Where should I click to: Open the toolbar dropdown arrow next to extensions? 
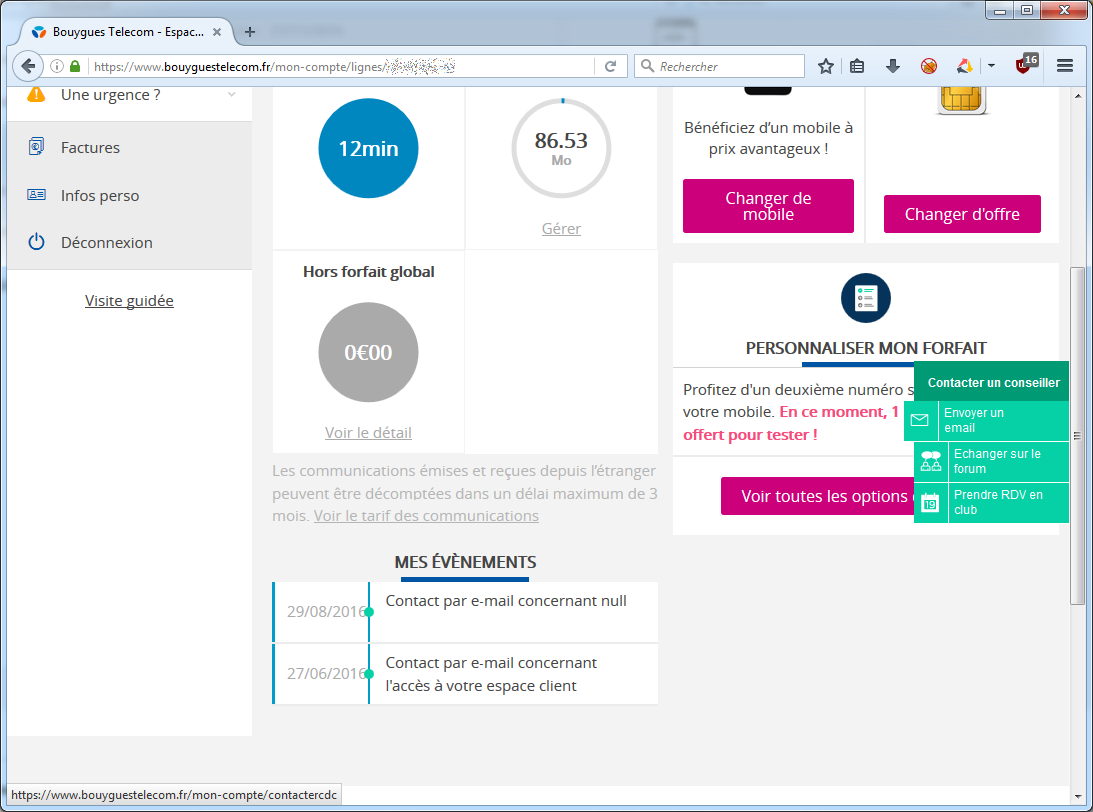coord(991,66)
